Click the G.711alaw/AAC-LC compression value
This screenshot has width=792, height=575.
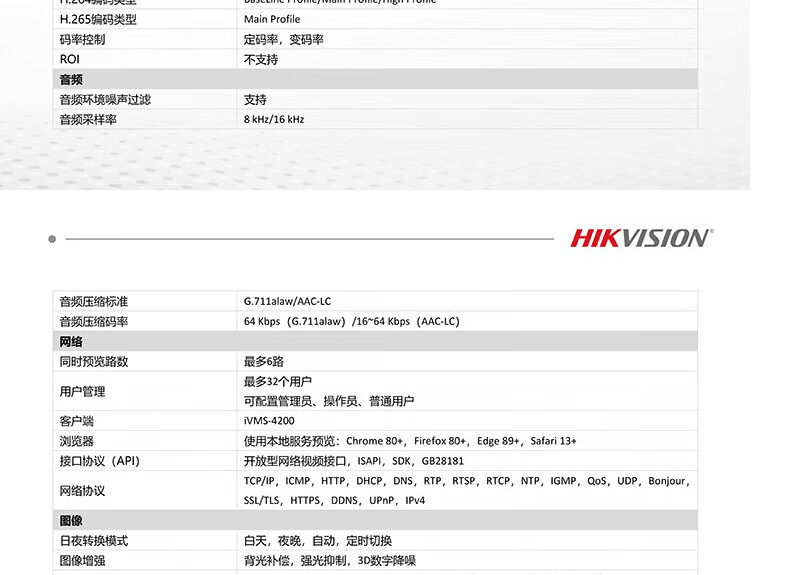click(x=287, y=301)
